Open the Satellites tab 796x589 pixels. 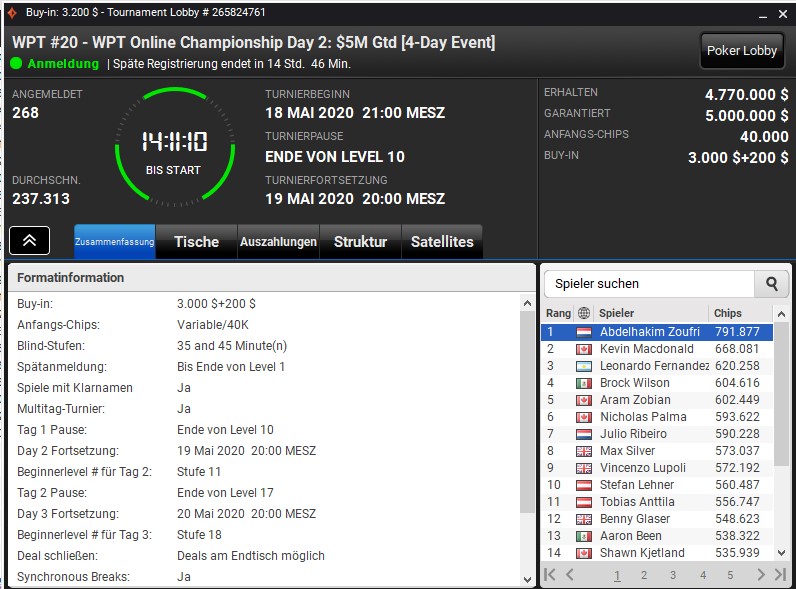click(x=442, y=242)
